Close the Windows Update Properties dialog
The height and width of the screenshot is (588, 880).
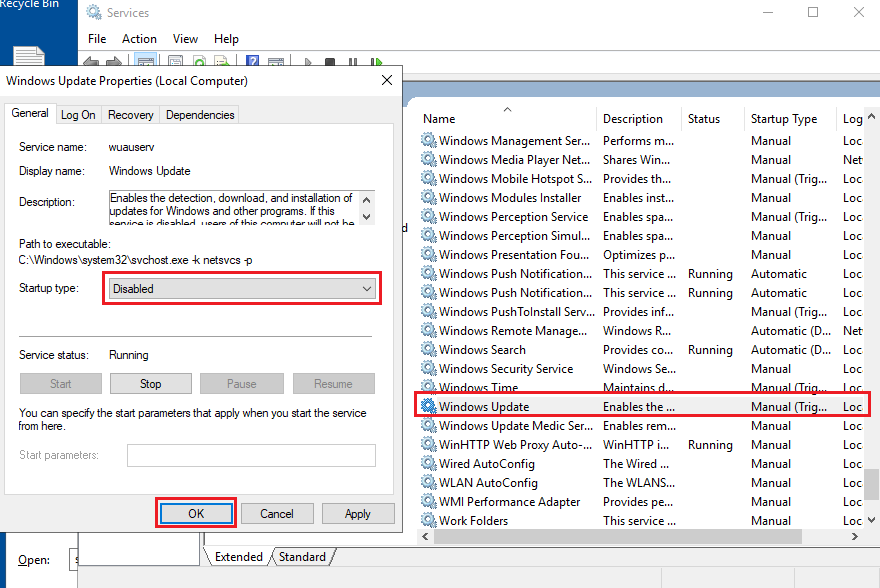[387, 80]
